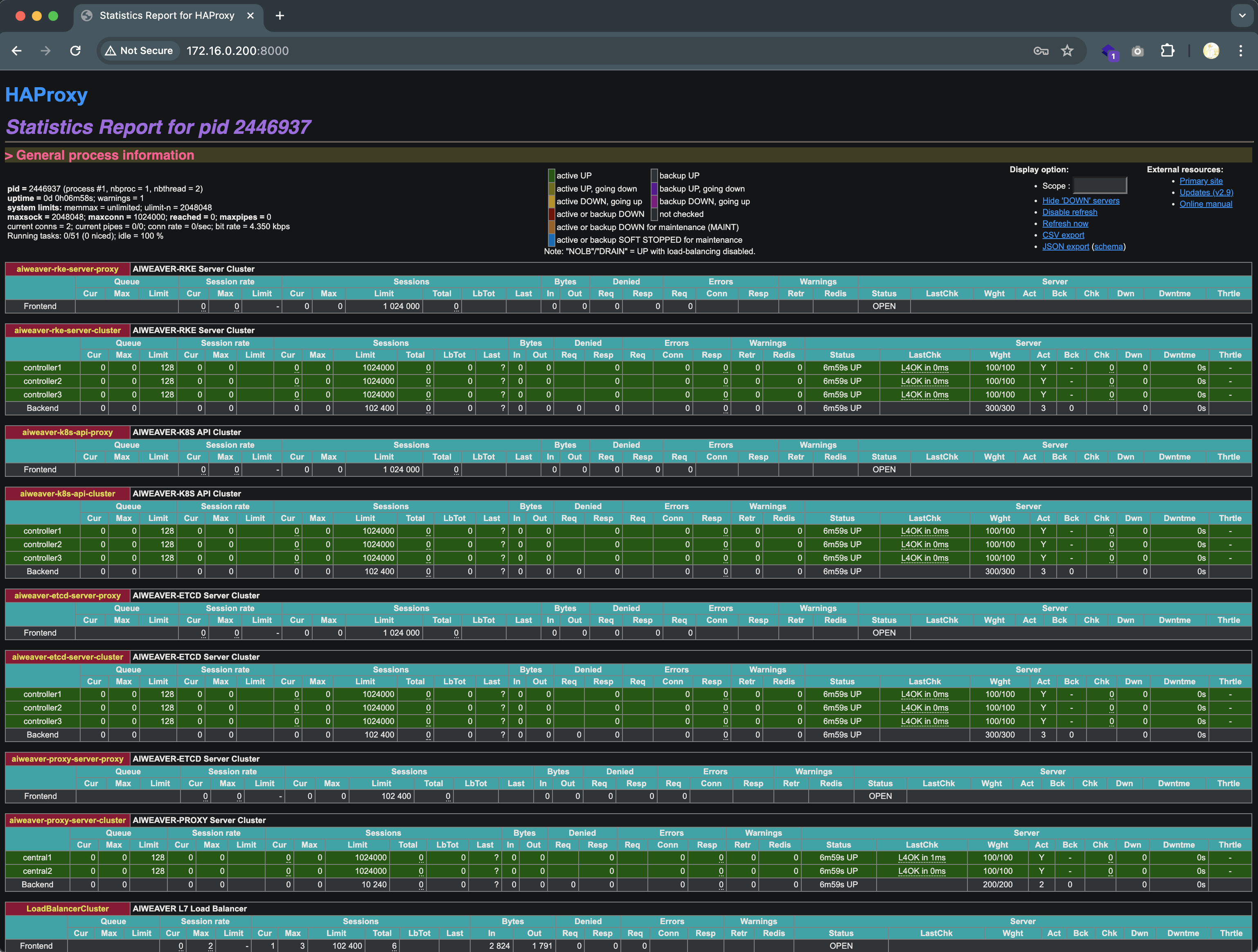Click the aiweaver-etcd-server-proxy section name

(67, 596)
